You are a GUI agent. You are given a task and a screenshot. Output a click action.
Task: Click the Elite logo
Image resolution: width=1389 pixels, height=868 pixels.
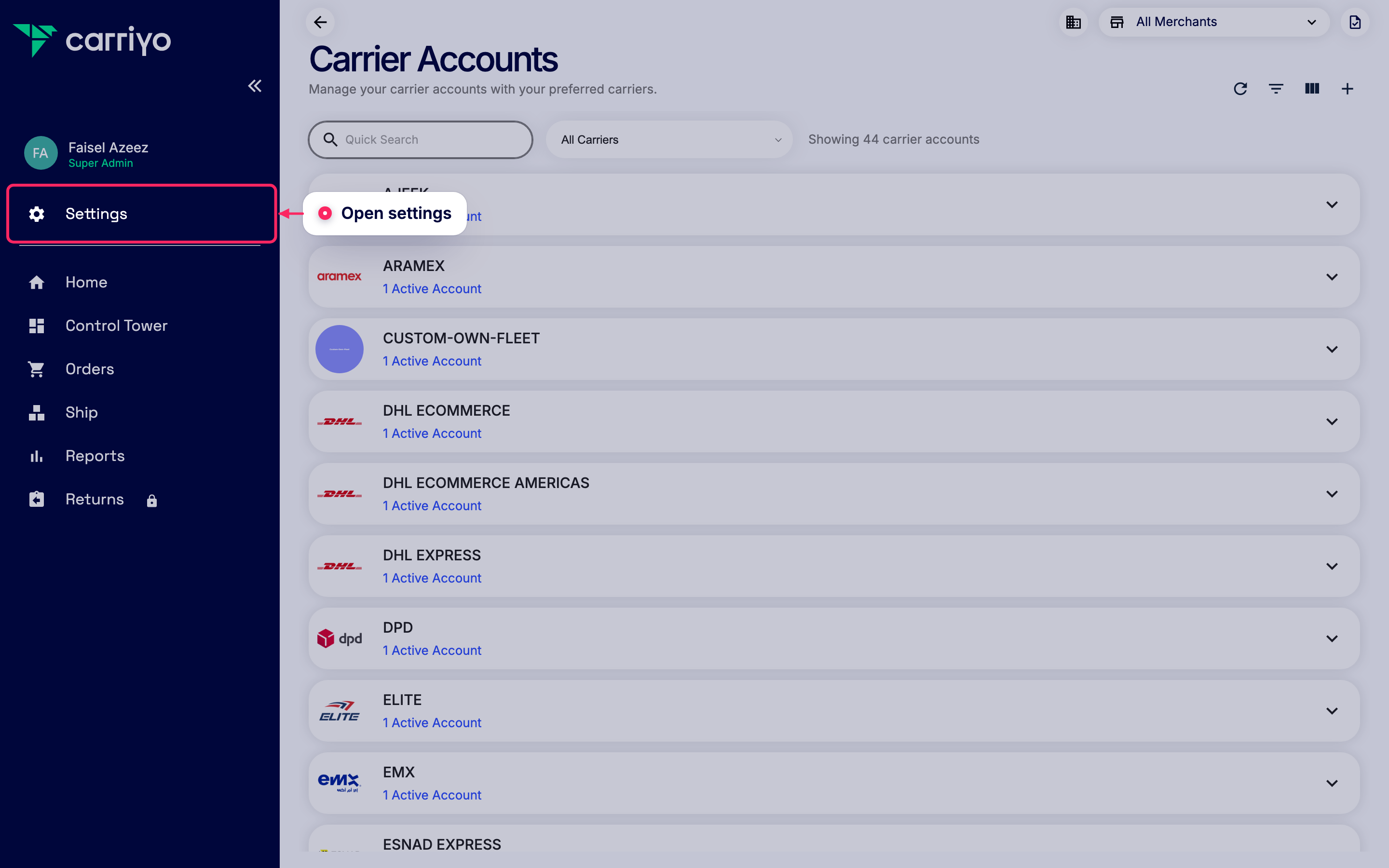coord(339,711)
